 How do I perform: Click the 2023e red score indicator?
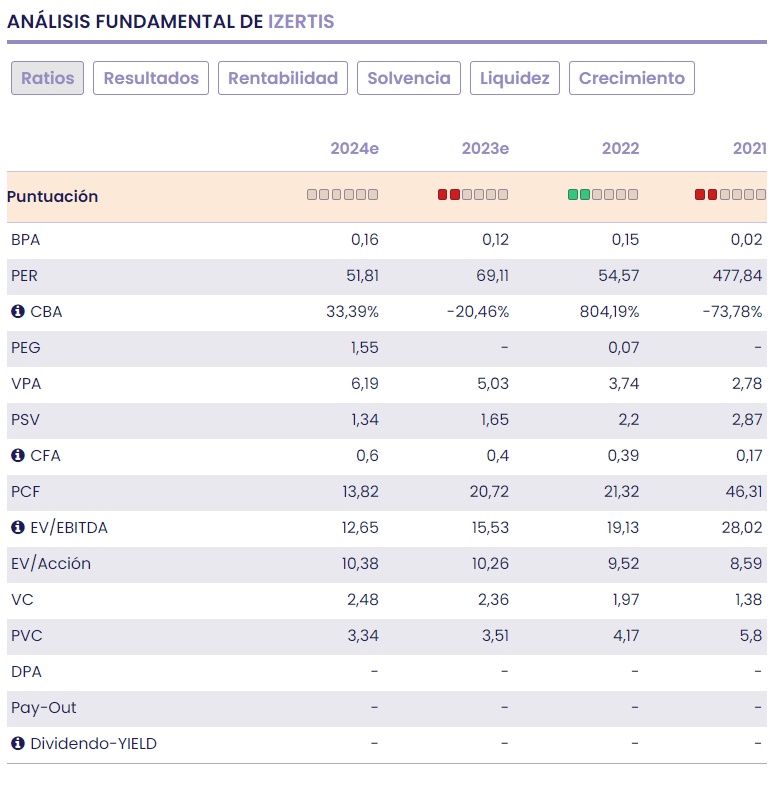(449, 195)
